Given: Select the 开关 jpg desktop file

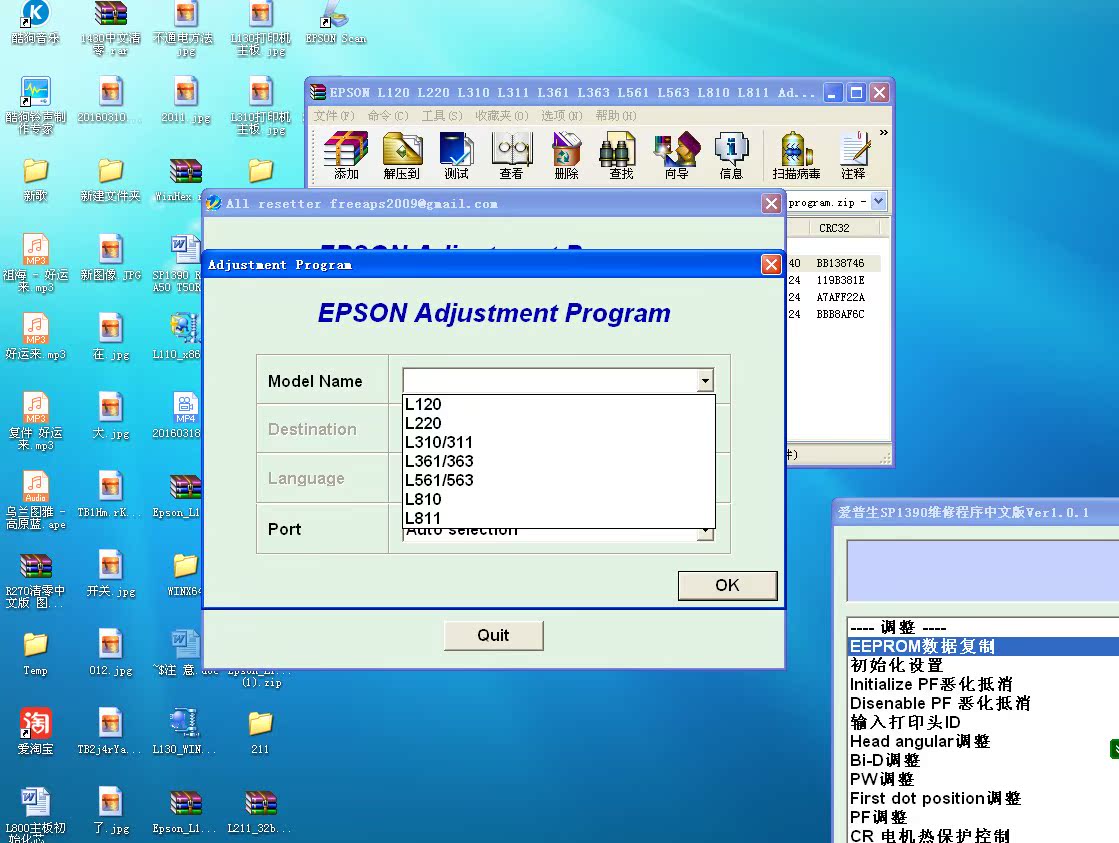Looking at the screenshot, I should [111, 572].
